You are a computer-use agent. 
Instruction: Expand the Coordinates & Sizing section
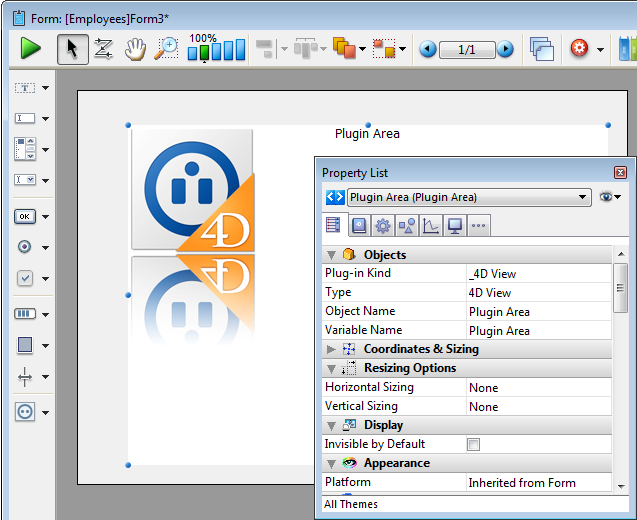pos(331,349)
